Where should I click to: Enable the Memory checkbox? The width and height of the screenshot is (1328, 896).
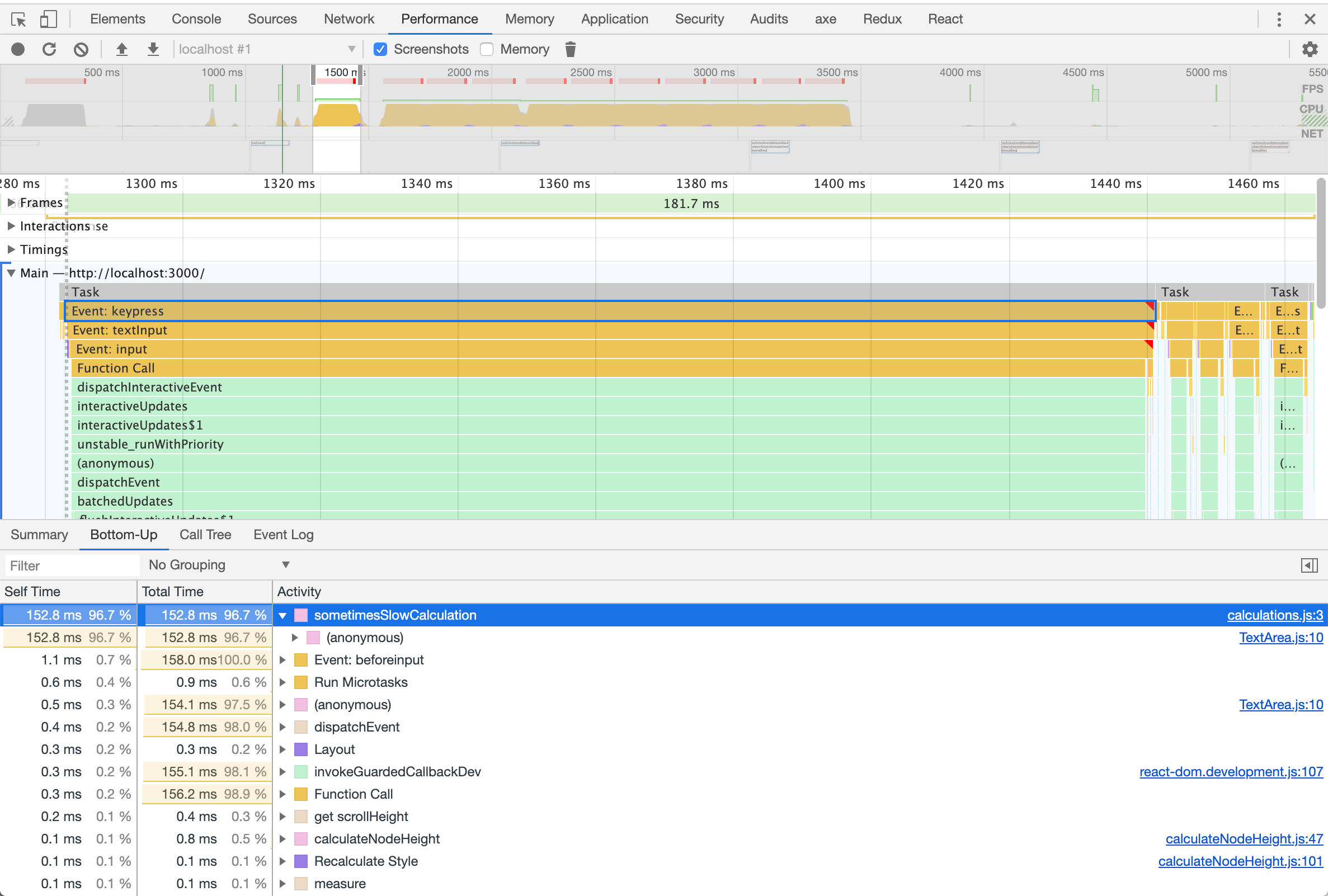point(487,49)
